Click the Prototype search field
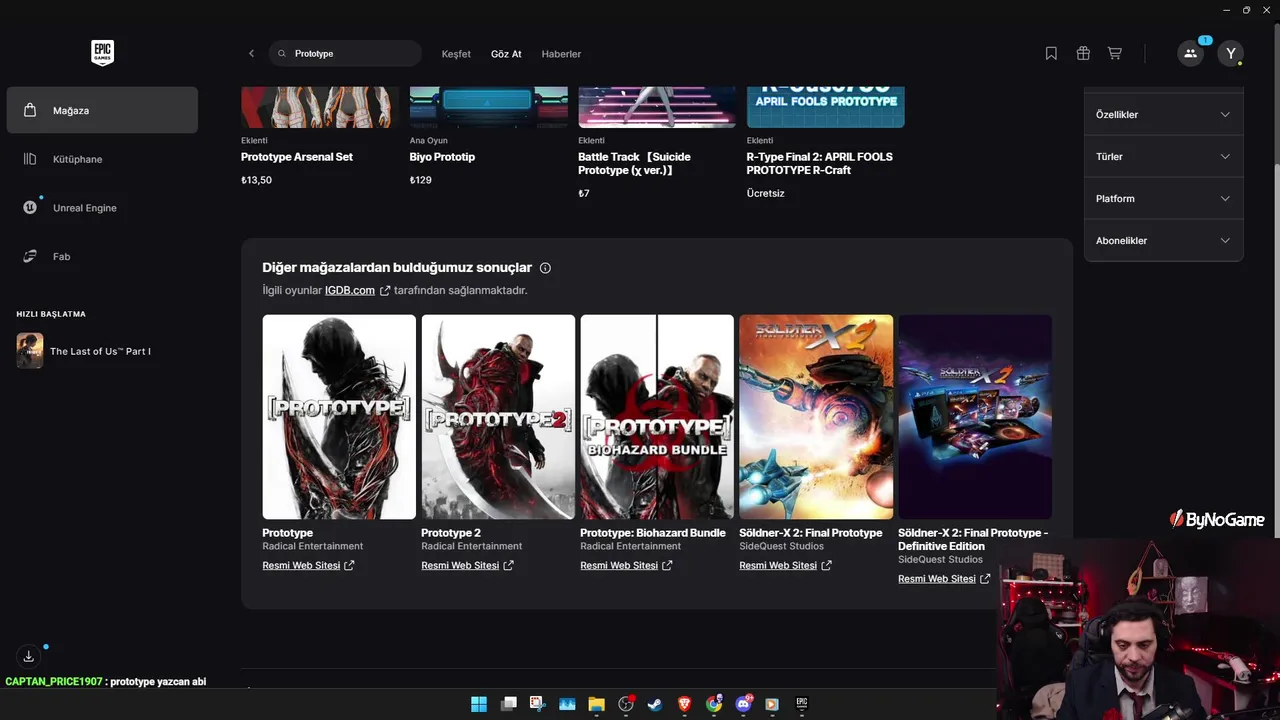1280x720 pixels. click(346, 54)
